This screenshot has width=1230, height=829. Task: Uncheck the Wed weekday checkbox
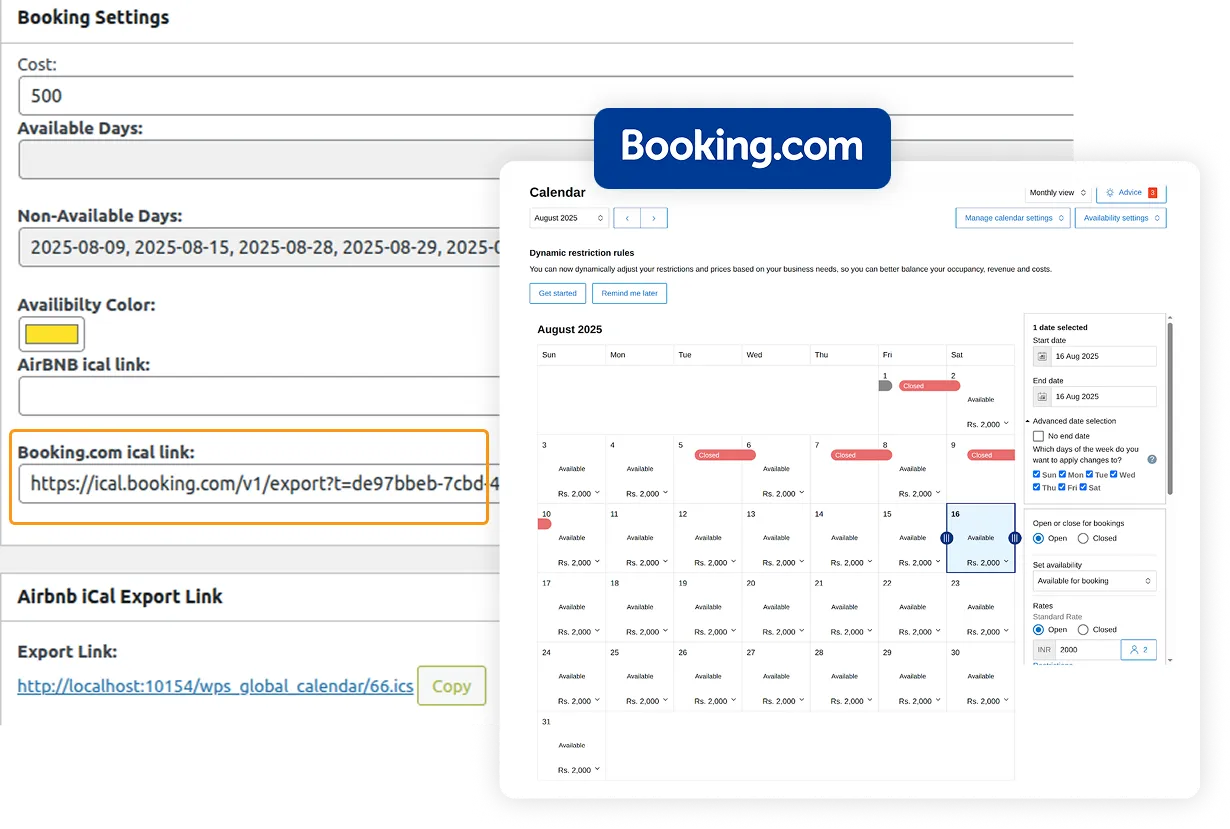point(1114,474)
